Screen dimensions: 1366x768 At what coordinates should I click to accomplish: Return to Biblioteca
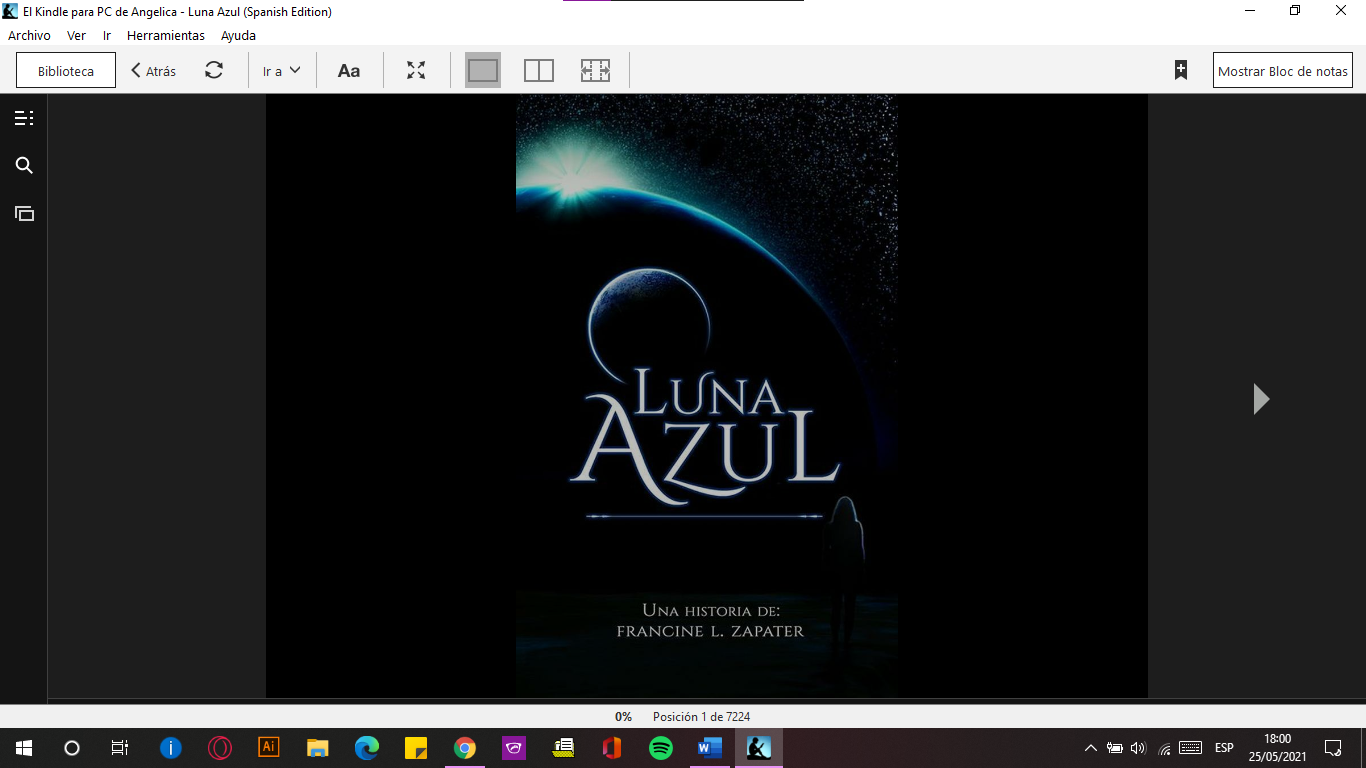[x=66, y=71]
